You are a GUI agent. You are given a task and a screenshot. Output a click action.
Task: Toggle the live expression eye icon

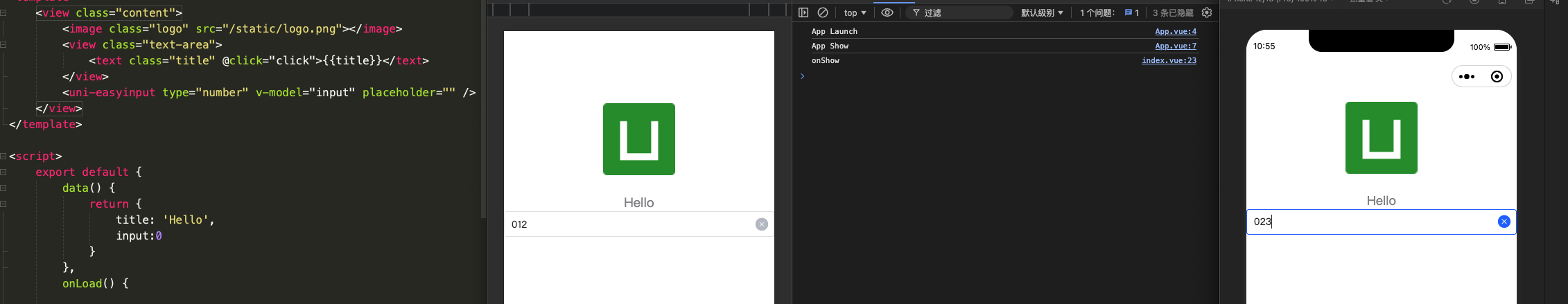887,12
